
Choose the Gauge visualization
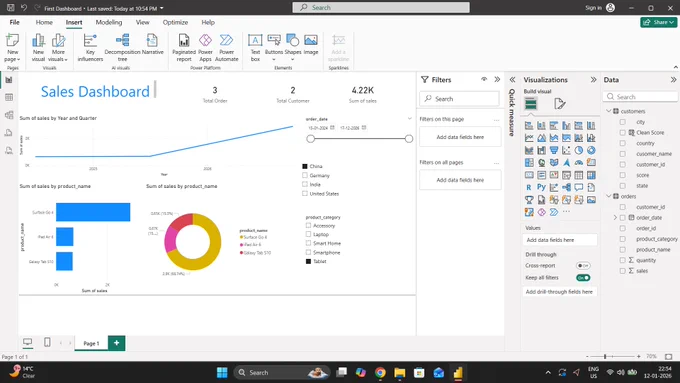579,163
